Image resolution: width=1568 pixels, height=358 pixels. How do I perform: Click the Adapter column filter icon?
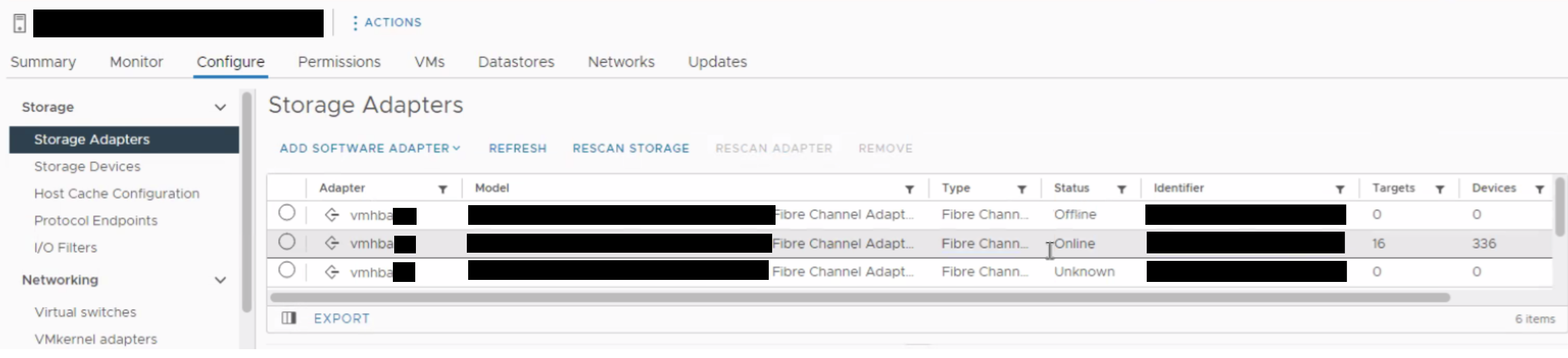[x=442, y=190]
